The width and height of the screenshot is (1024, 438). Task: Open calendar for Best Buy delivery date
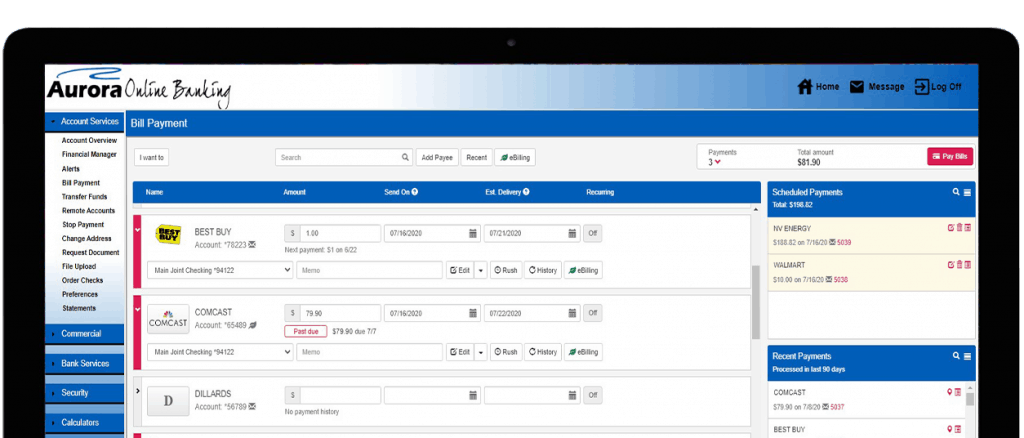tap(572, 233)
